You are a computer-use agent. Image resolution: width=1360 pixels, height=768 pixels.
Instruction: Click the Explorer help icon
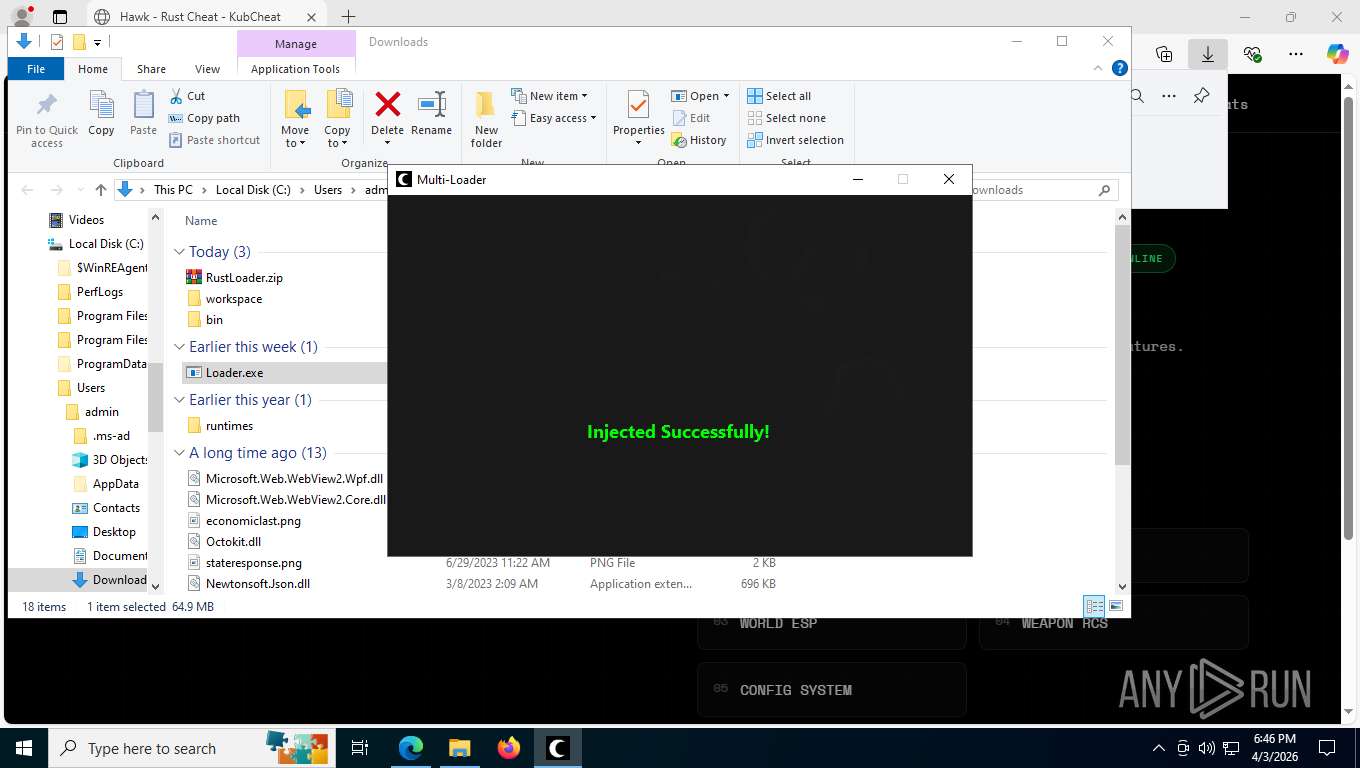pyautogui.click(x=1120, y=68)
